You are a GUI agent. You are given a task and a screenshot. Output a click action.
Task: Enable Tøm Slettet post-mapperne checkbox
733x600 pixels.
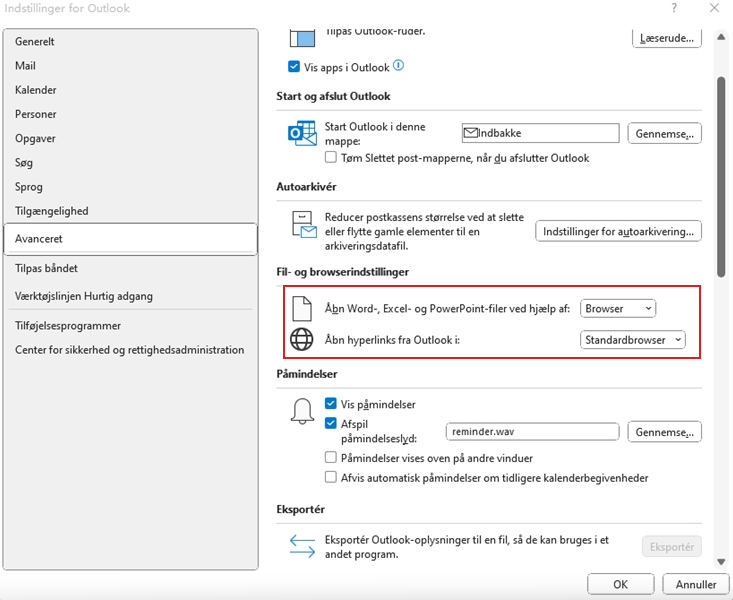(x=331, y=157)
